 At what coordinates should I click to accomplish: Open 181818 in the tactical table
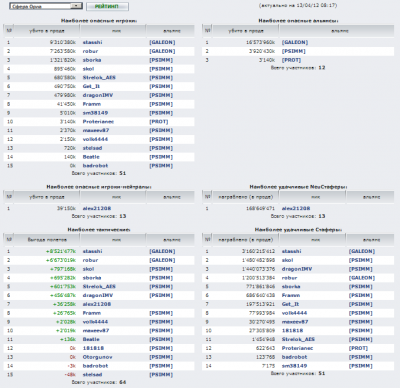[93, 348]
